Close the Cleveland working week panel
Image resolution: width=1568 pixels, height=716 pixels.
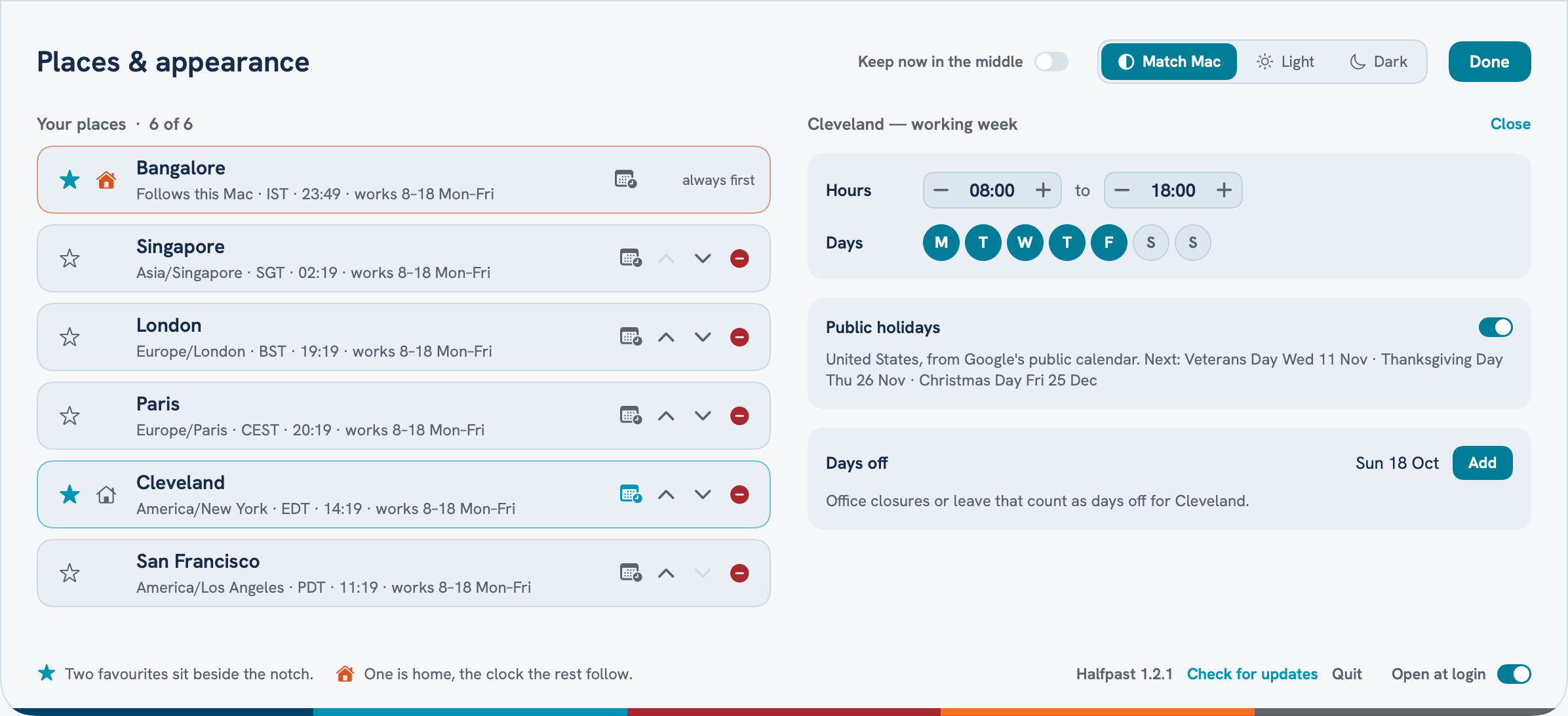(1510, 124)
